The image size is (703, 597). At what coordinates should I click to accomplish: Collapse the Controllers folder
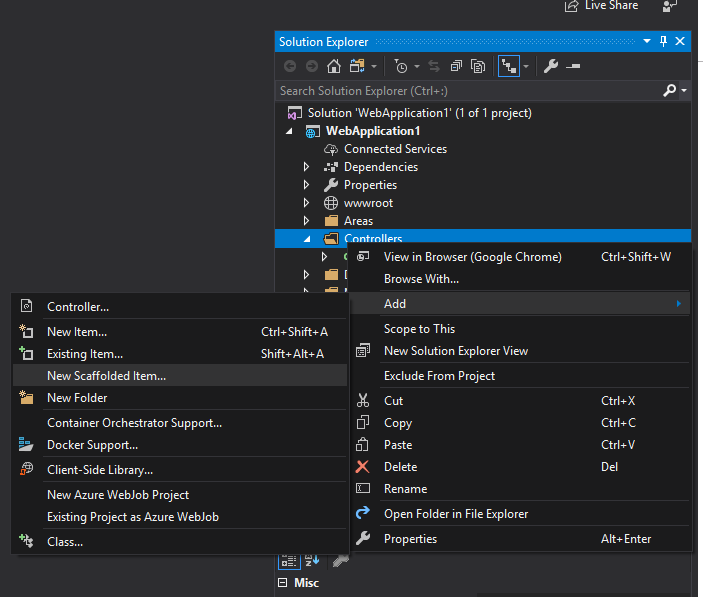[307, 239]
